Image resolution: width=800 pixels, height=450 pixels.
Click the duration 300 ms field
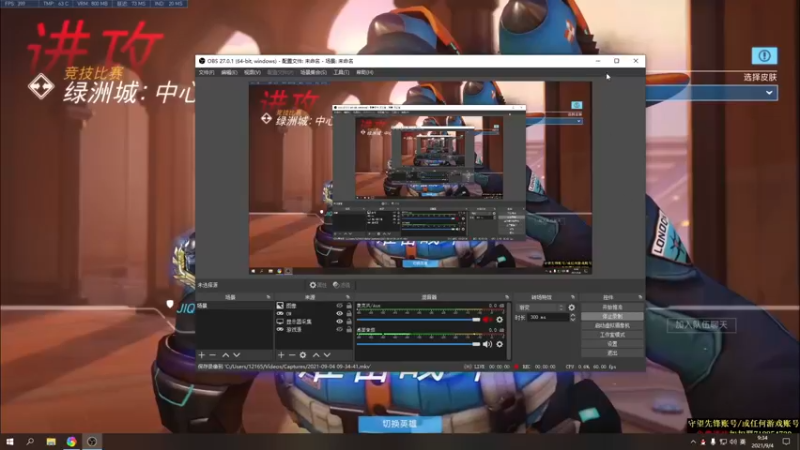pyautogui.click(x=548, y=317)
